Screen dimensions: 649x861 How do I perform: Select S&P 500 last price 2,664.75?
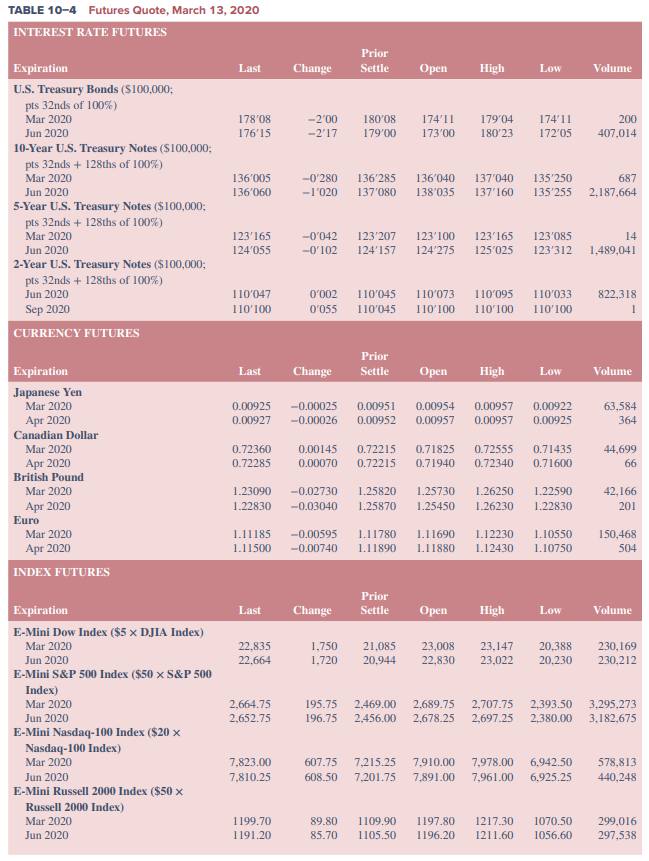(x=250, y=703)
